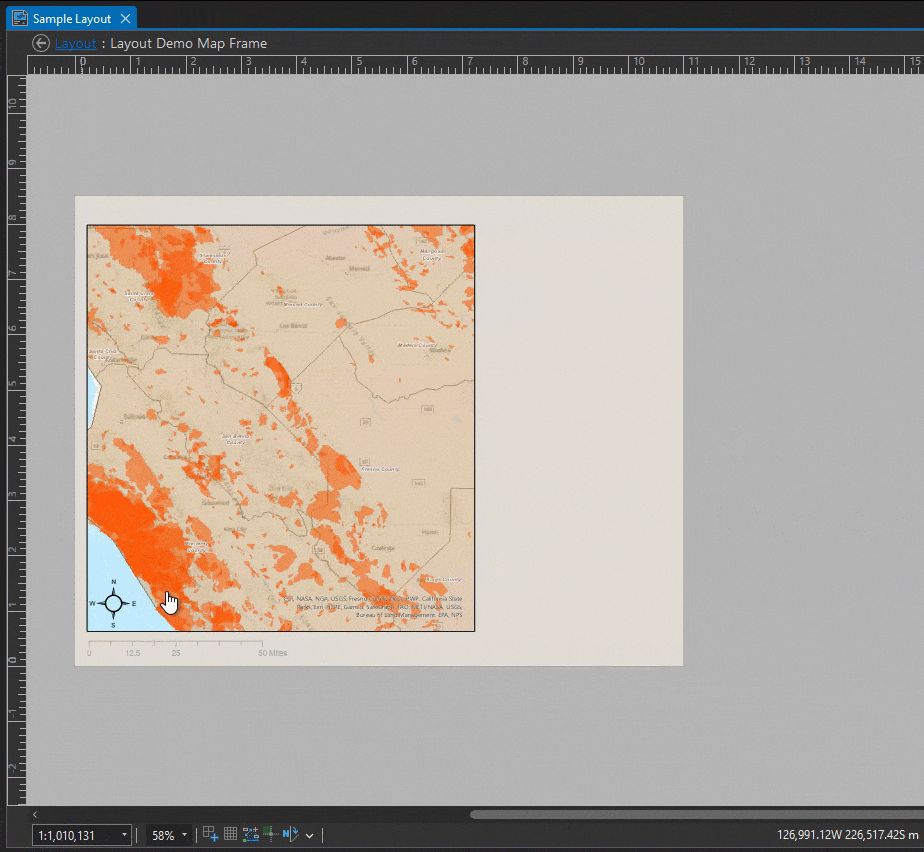Click the Layout Demo Map Frame breadcrumb label

(x=188, y=43)
